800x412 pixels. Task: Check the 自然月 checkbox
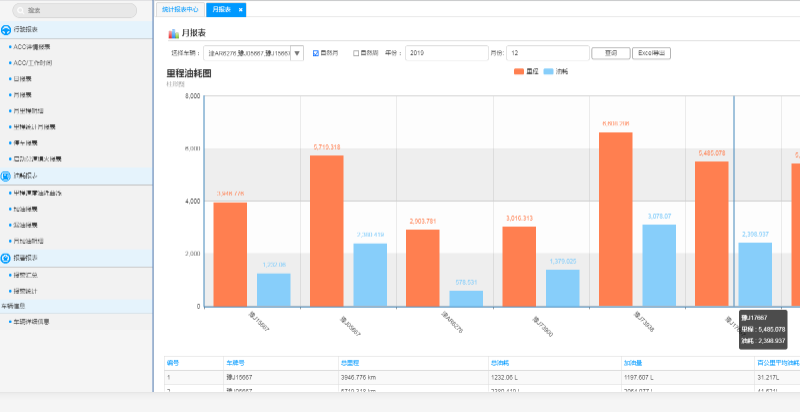316,53
